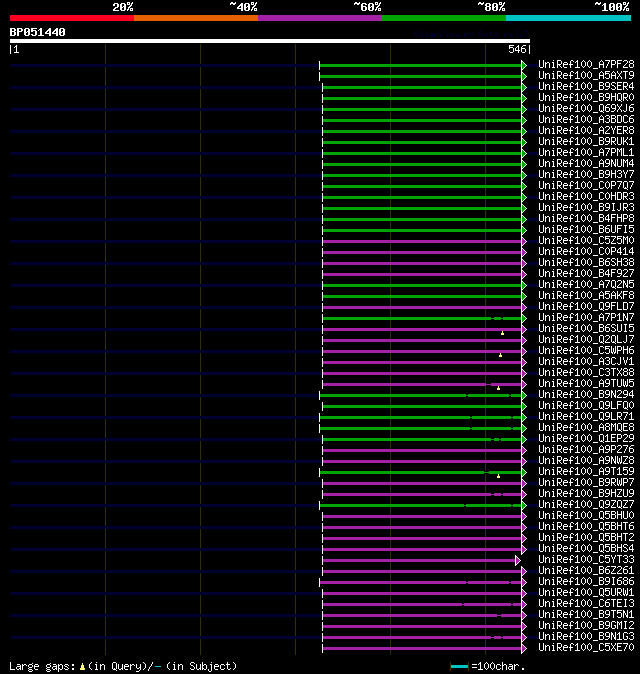This screenshot has height=674, width=640.
Task: Select UniRef100_A2YER8 label
Action: click(x=586, y=130)
